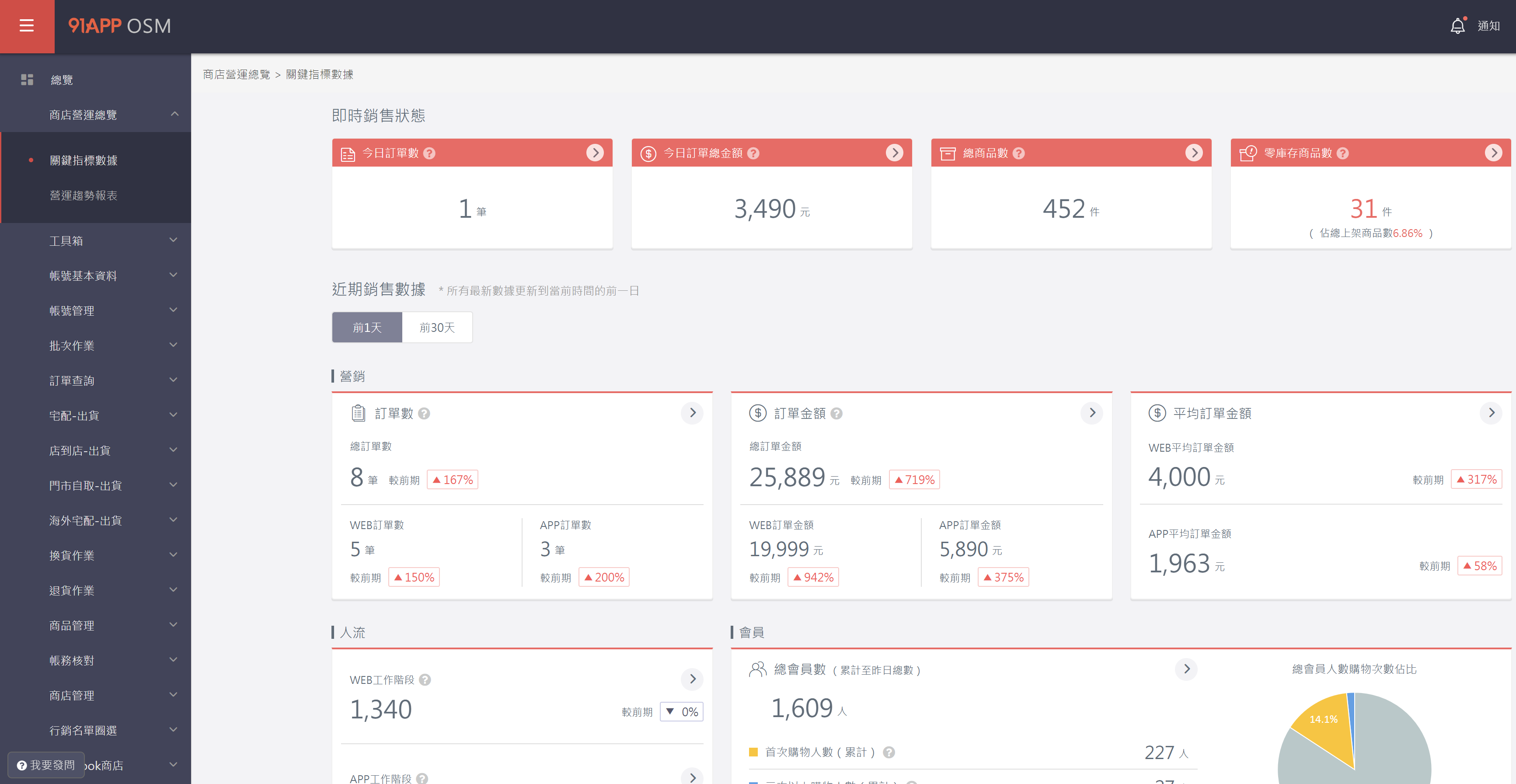Click help icon next to 今日訂單數
This screenshot has width=1516, height=784.
(x=429, y=153)
